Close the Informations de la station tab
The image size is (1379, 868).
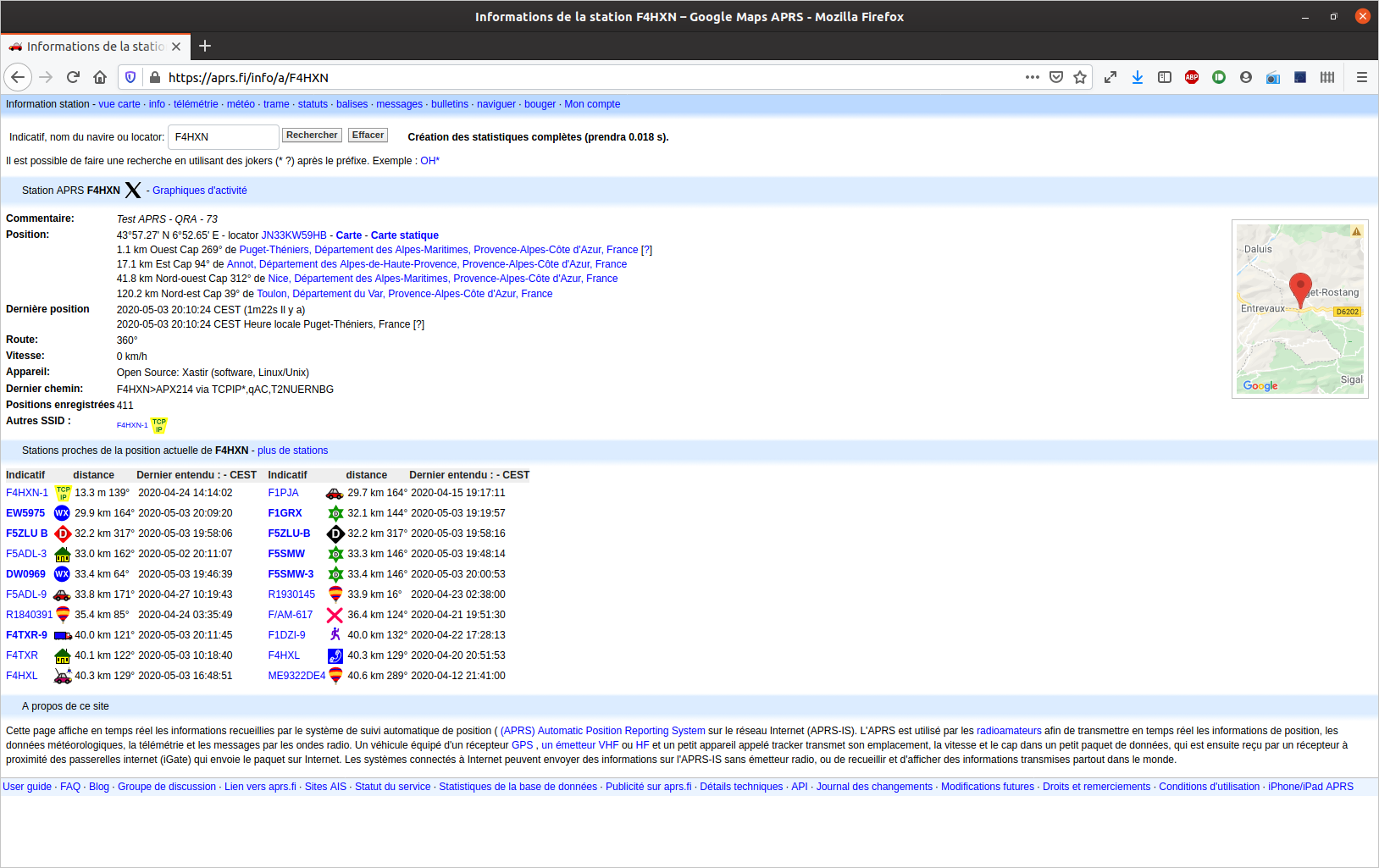point(176,47)
